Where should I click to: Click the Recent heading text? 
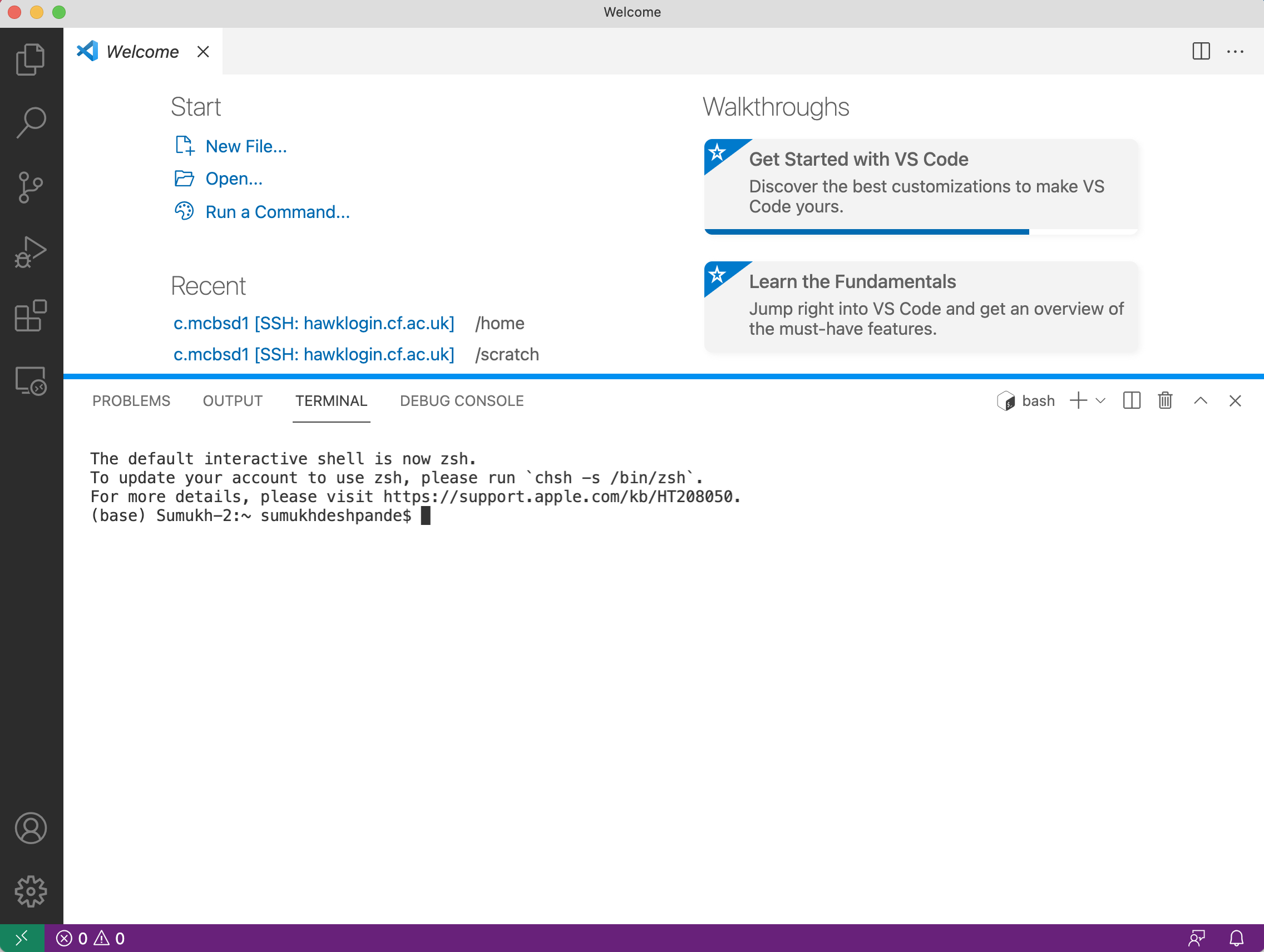pyautogui.click(x=208, y=285)
